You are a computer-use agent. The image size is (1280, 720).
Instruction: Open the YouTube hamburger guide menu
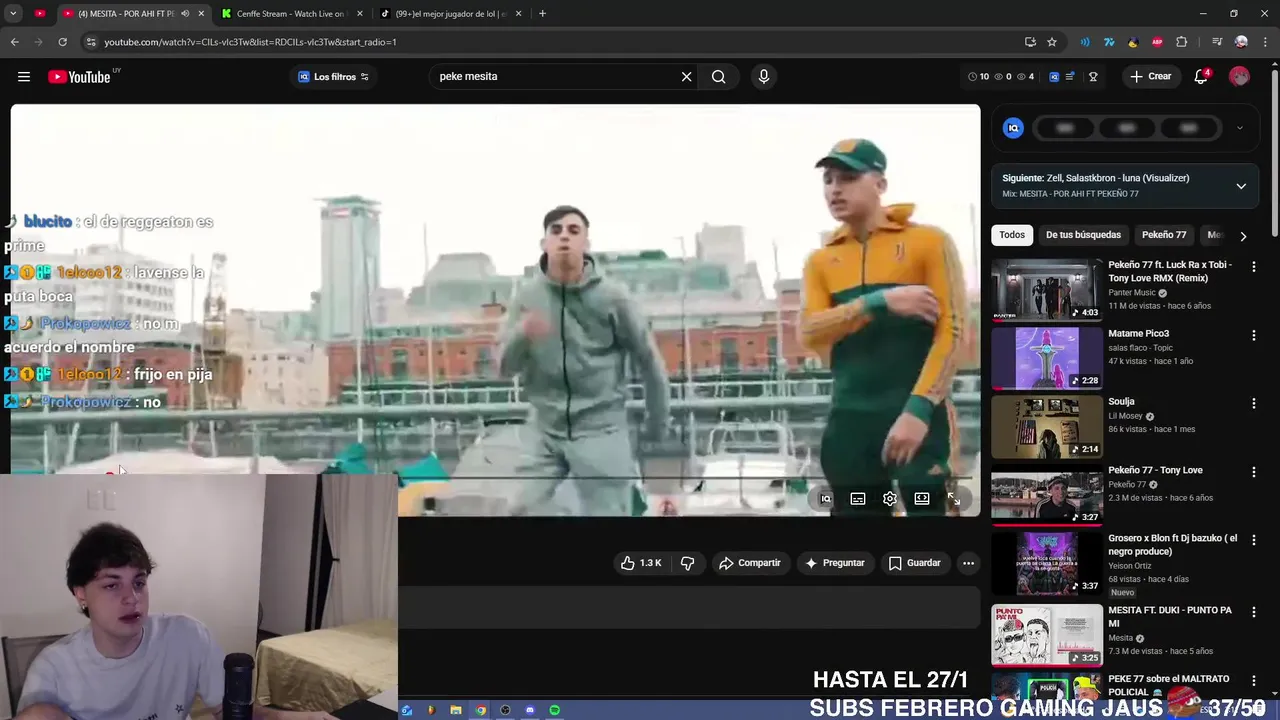(x=24, y=77)
